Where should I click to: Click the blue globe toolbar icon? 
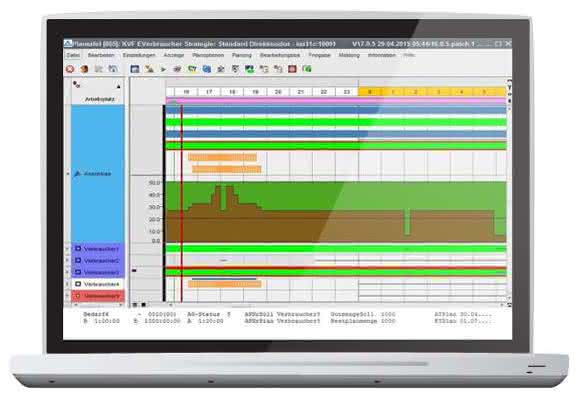(207, 69)
